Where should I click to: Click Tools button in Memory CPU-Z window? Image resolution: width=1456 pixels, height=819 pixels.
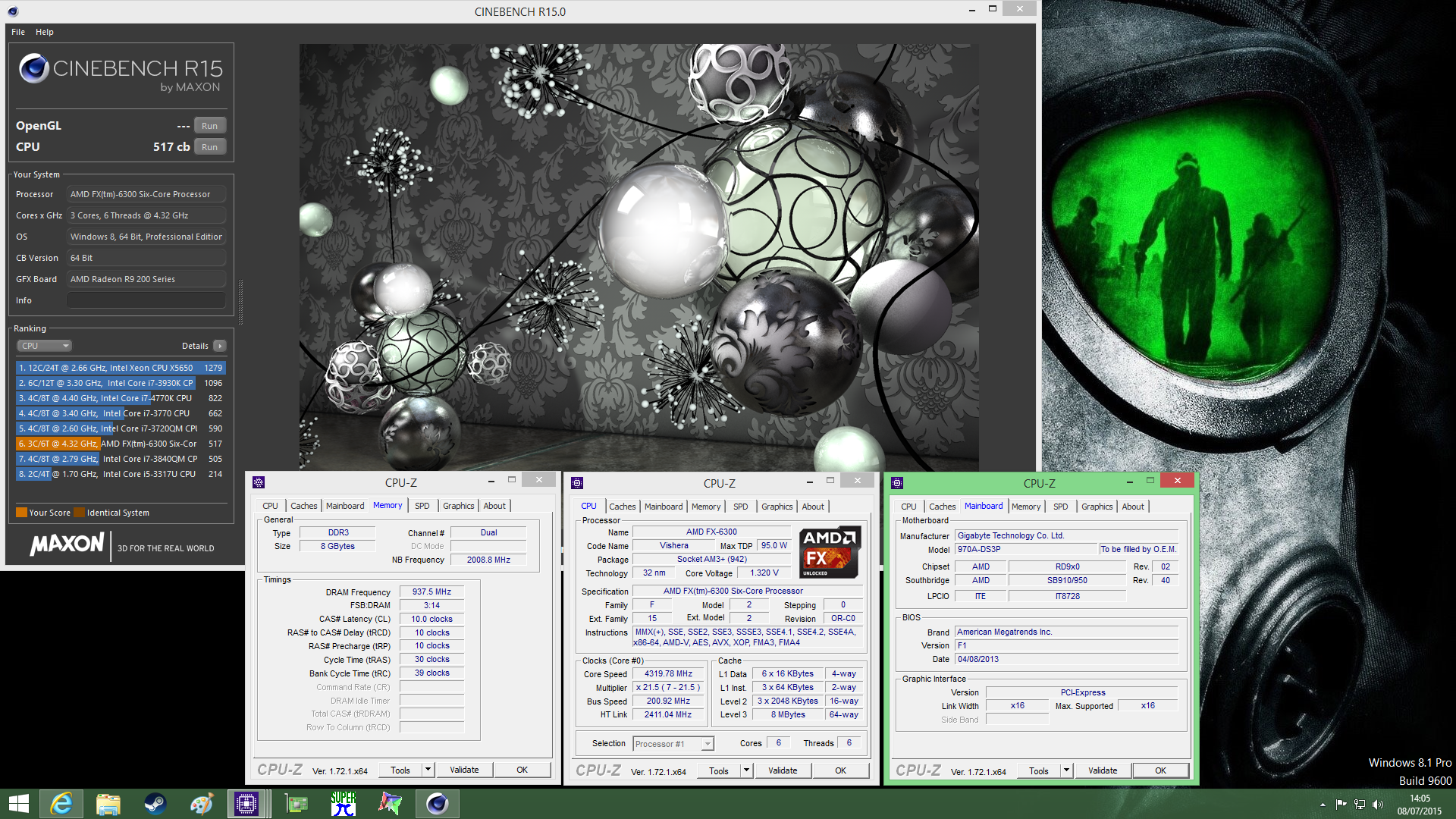click(400, 770)
